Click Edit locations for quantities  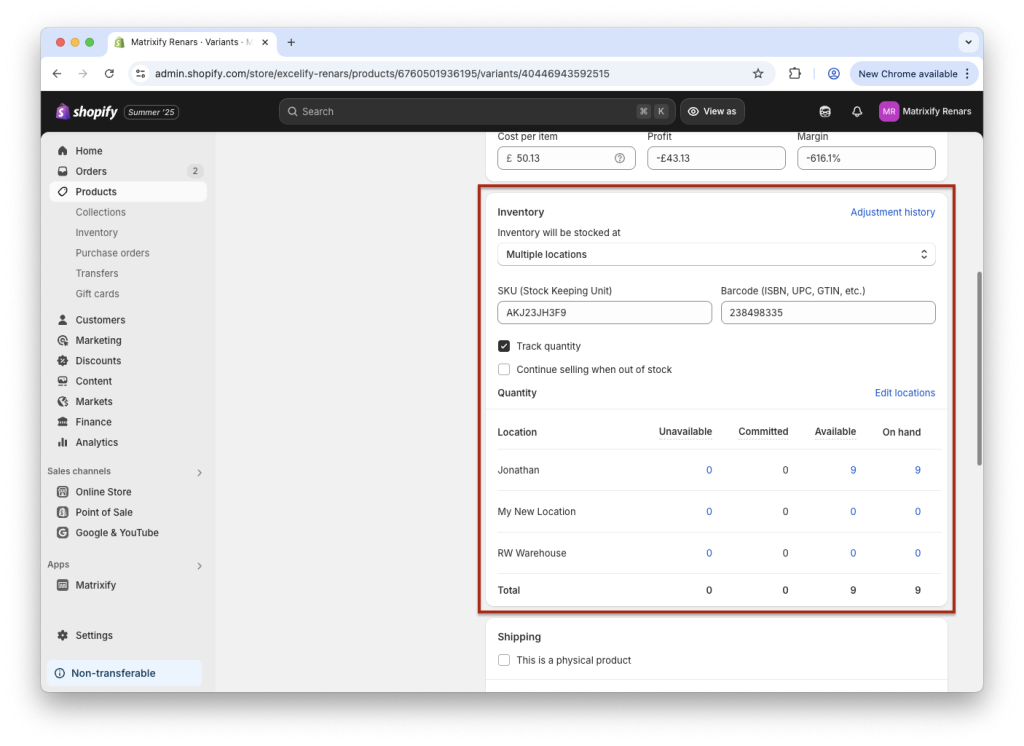click(904, 392)
